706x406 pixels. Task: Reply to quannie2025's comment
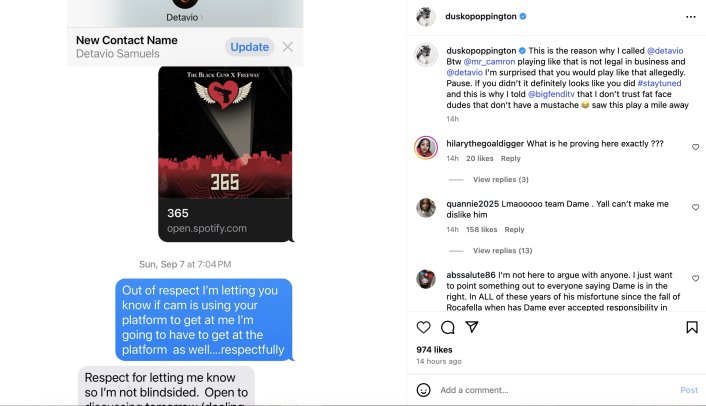514,230
